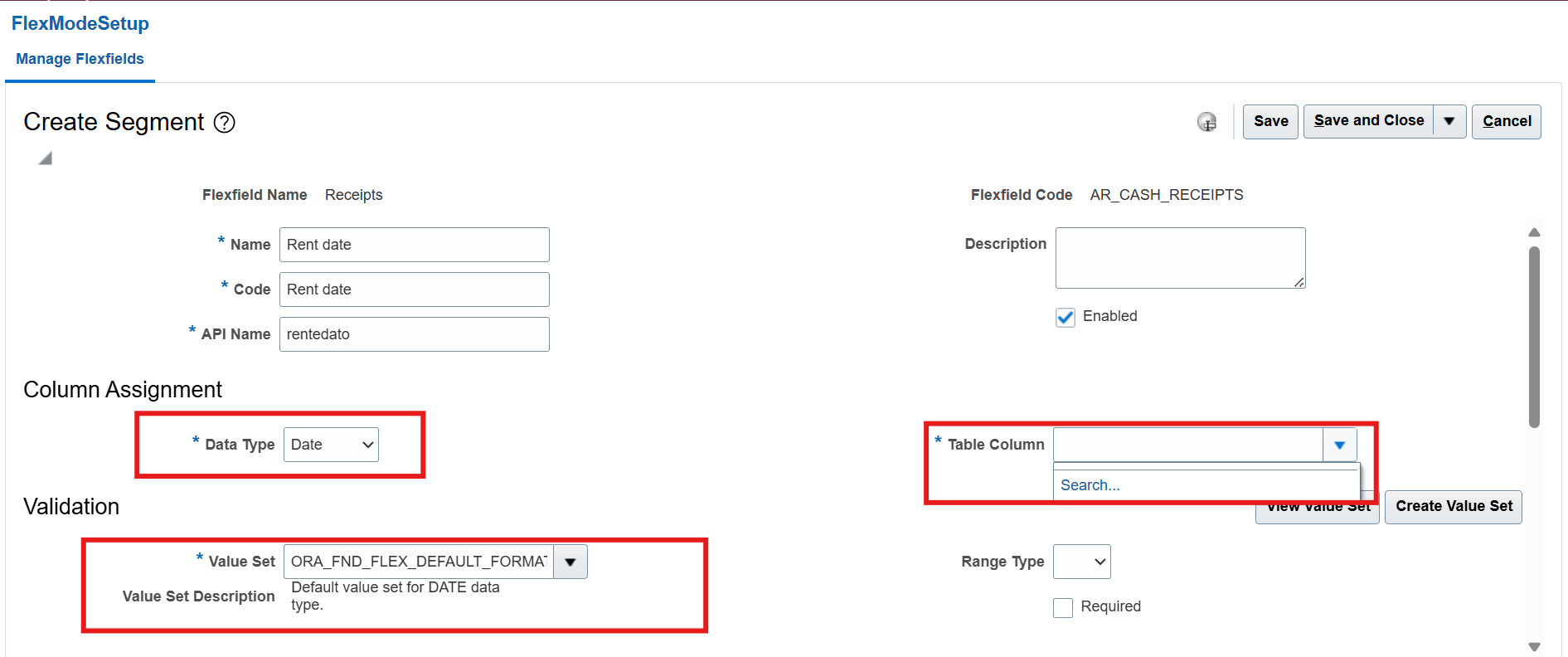Viewport: 1568px width, 657px height.
Task: Open the Create Segment help icon
Action: point(223,123)
